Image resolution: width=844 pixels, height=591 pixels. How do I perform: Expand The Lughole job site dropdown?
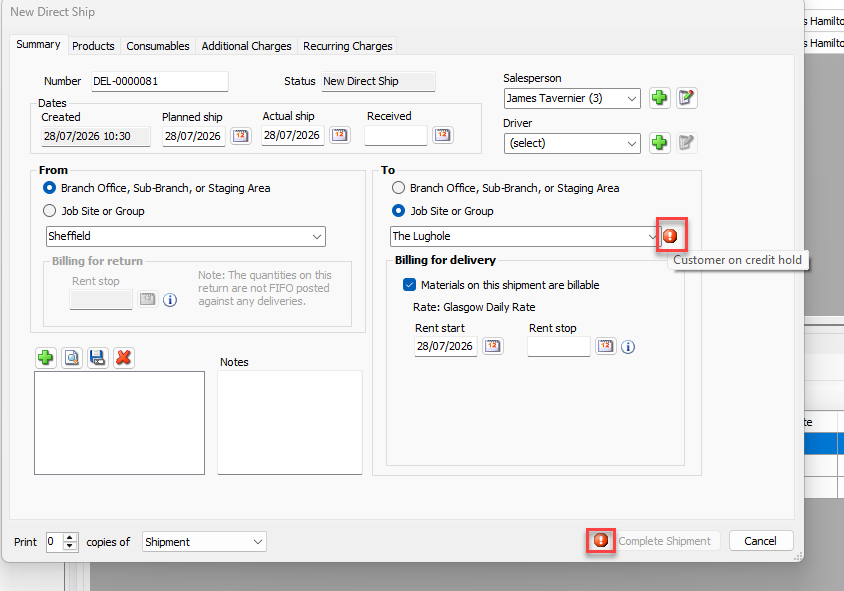pyautogui.click(x=651, y=236)
